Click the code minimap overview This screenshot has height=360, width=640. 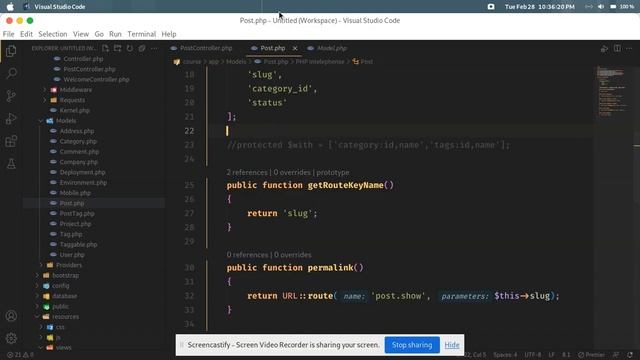coord(611,92)
